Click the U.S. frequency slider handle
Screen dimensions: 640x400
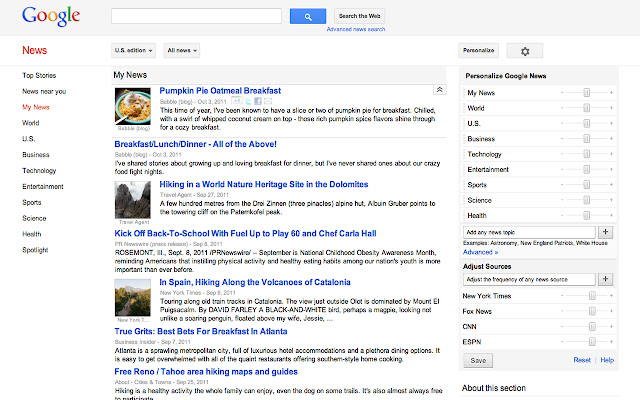587,123
